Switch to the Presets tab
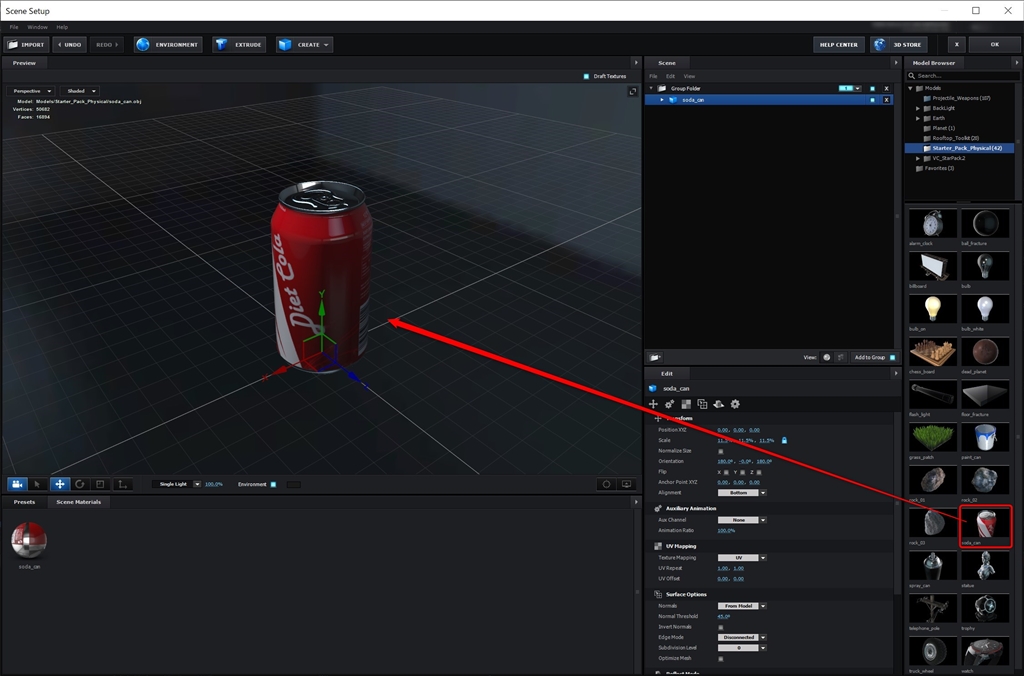 tap(24, 502)
